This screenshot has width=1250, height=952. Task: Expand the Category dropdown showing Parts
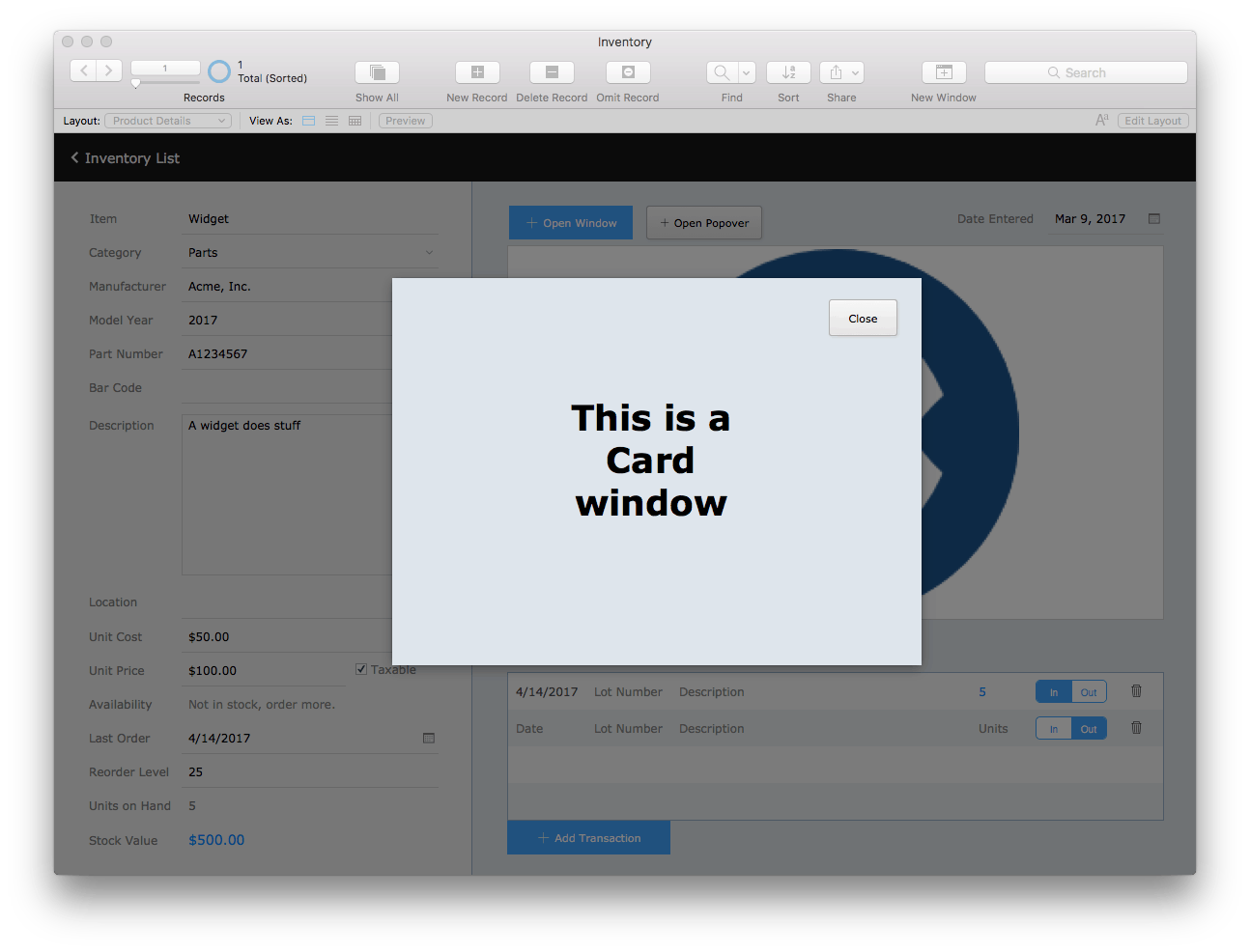(428, 252)
